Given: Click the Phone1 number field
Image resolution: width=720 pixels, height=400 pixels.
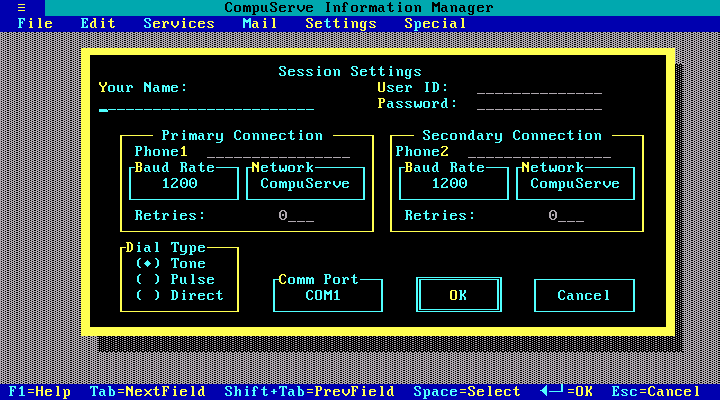Looking at the screenshot, I should tap(278, 152).
